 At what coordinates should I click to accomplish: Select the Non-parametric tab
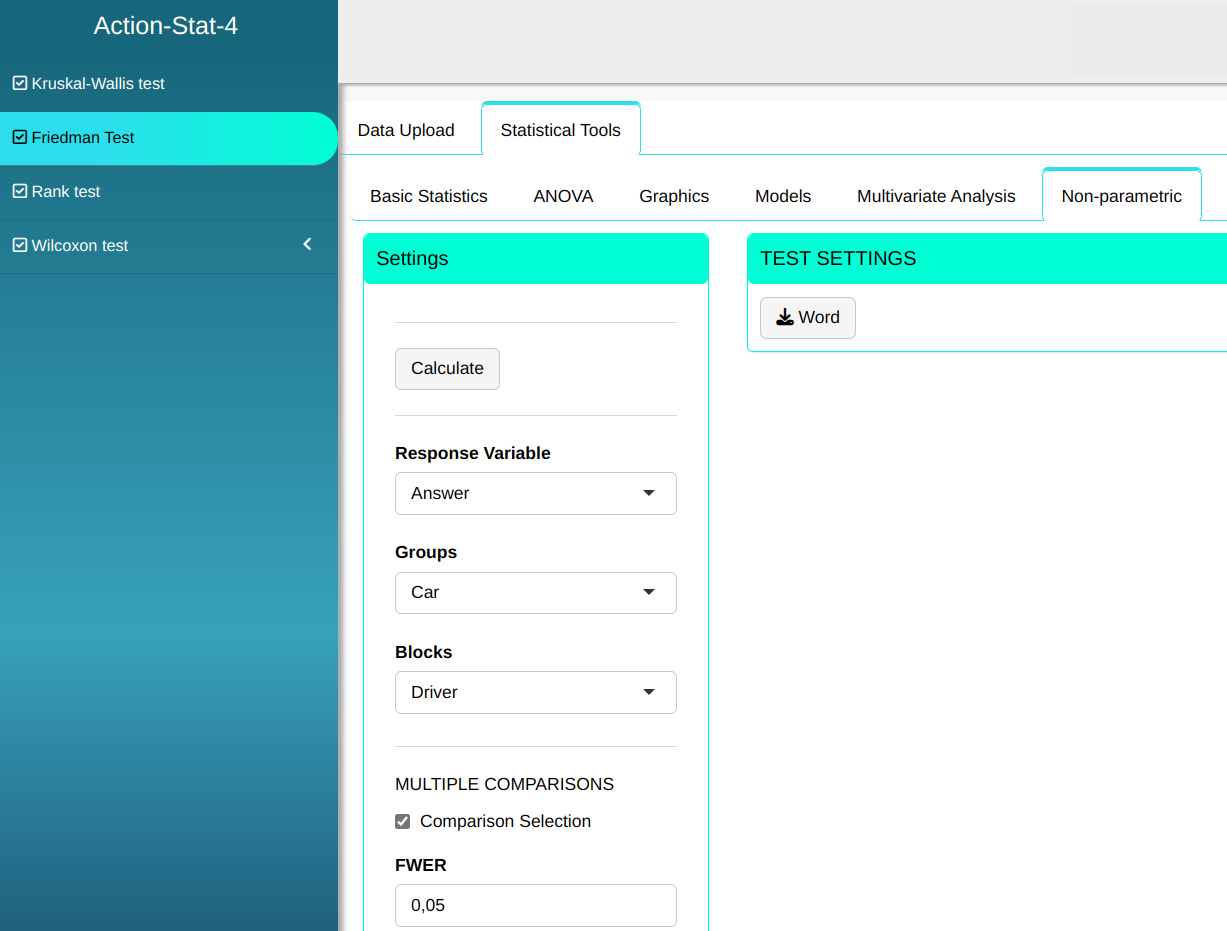tap(1121, 197)
